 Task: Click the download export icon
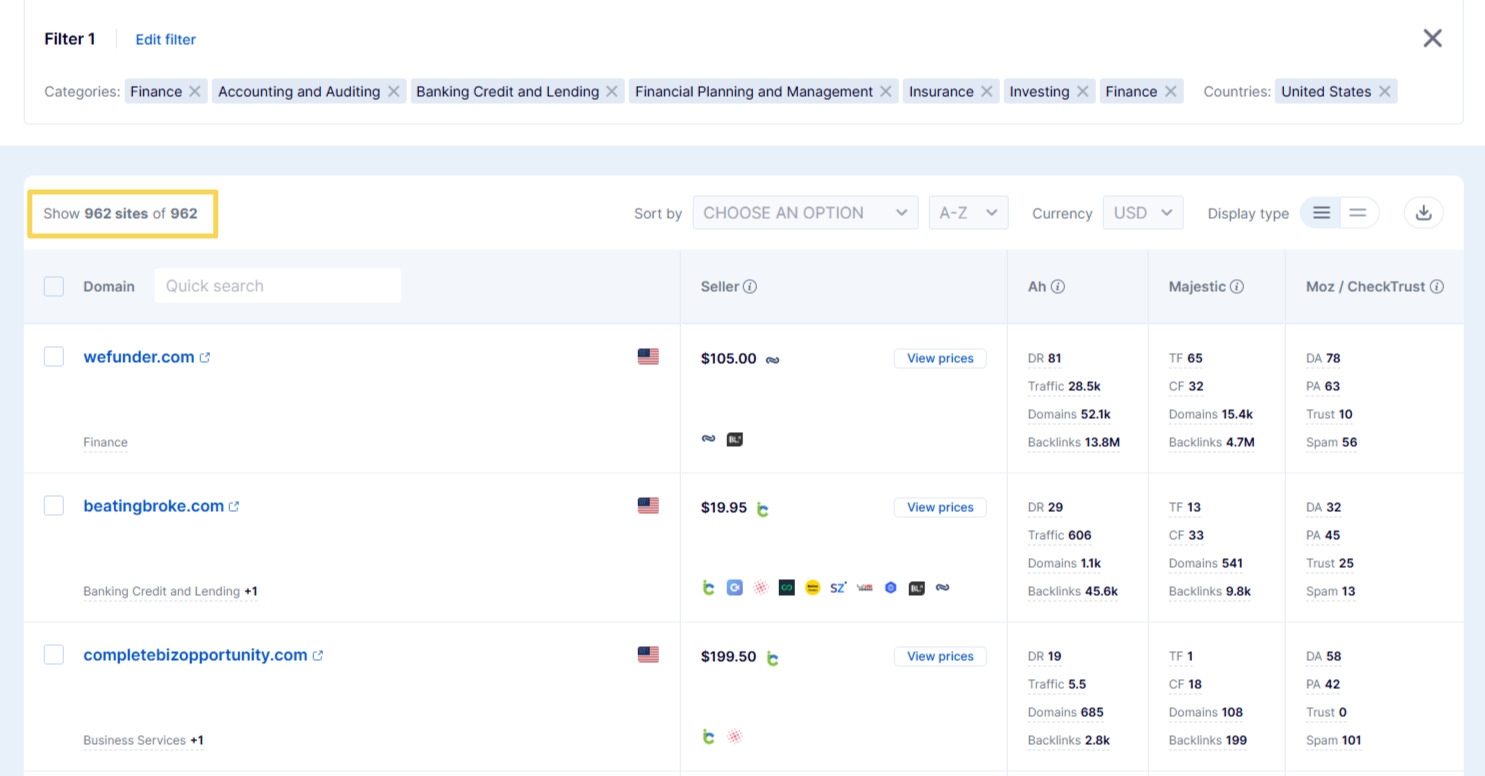pyautogui.click(x=1423, y=213)
